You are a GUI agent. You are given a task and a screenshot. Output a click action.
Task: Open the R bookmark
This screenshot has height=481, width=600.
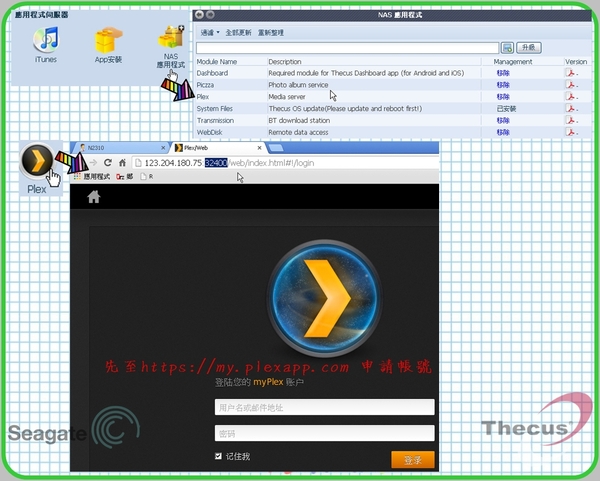(x=147, y=176)
